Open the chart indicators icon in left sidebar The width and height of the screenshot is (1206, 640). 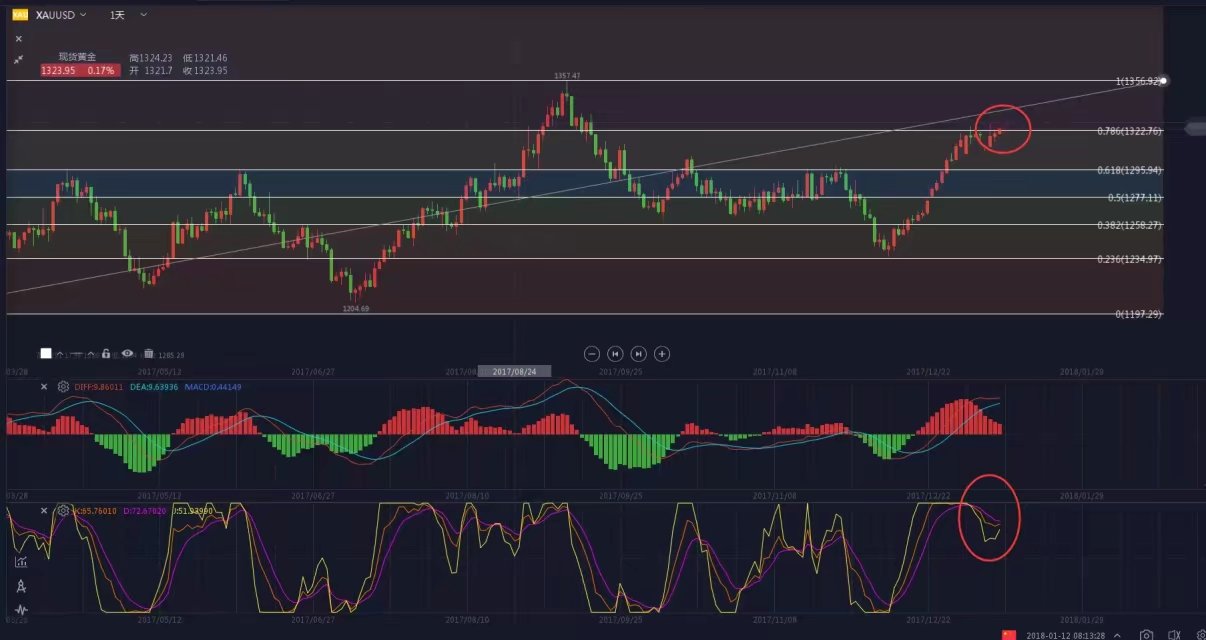[21, 561]
